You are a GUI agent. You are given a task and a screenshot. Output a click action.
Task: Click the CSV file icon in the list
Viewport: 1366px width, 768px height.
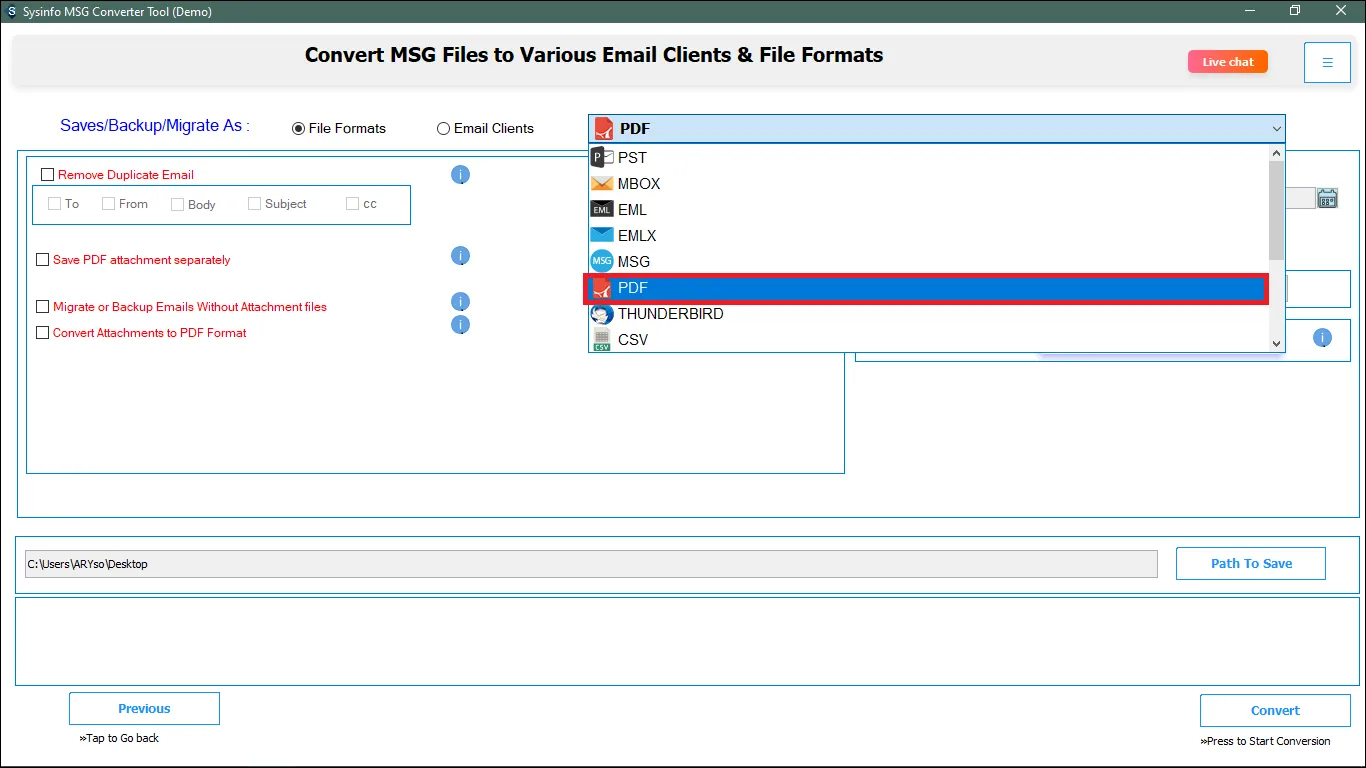pos(602,340)
